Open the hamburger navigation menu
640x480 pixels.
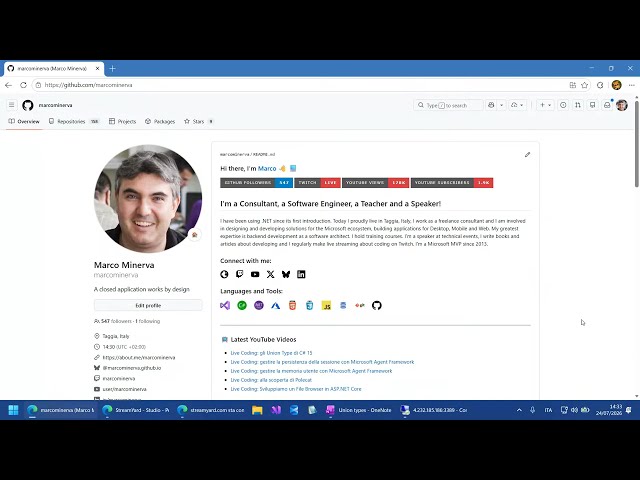[x=11, y=105]
